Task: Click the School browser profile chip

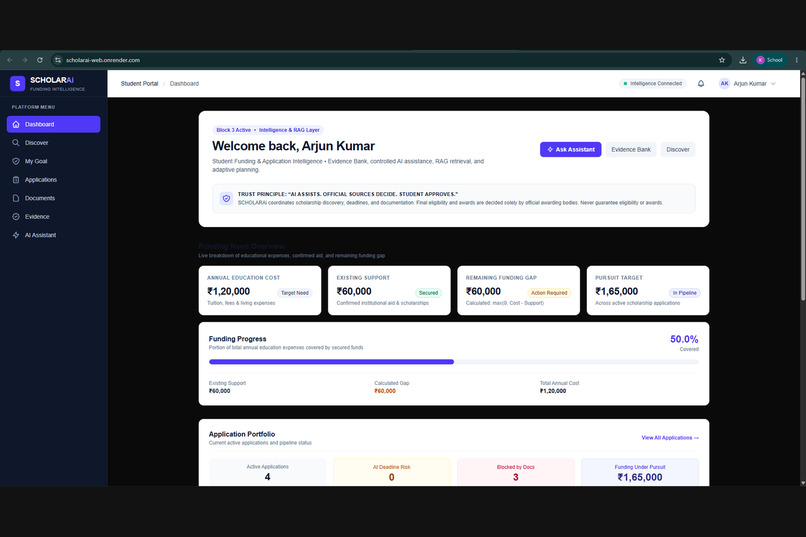Action: coord(770,60)
